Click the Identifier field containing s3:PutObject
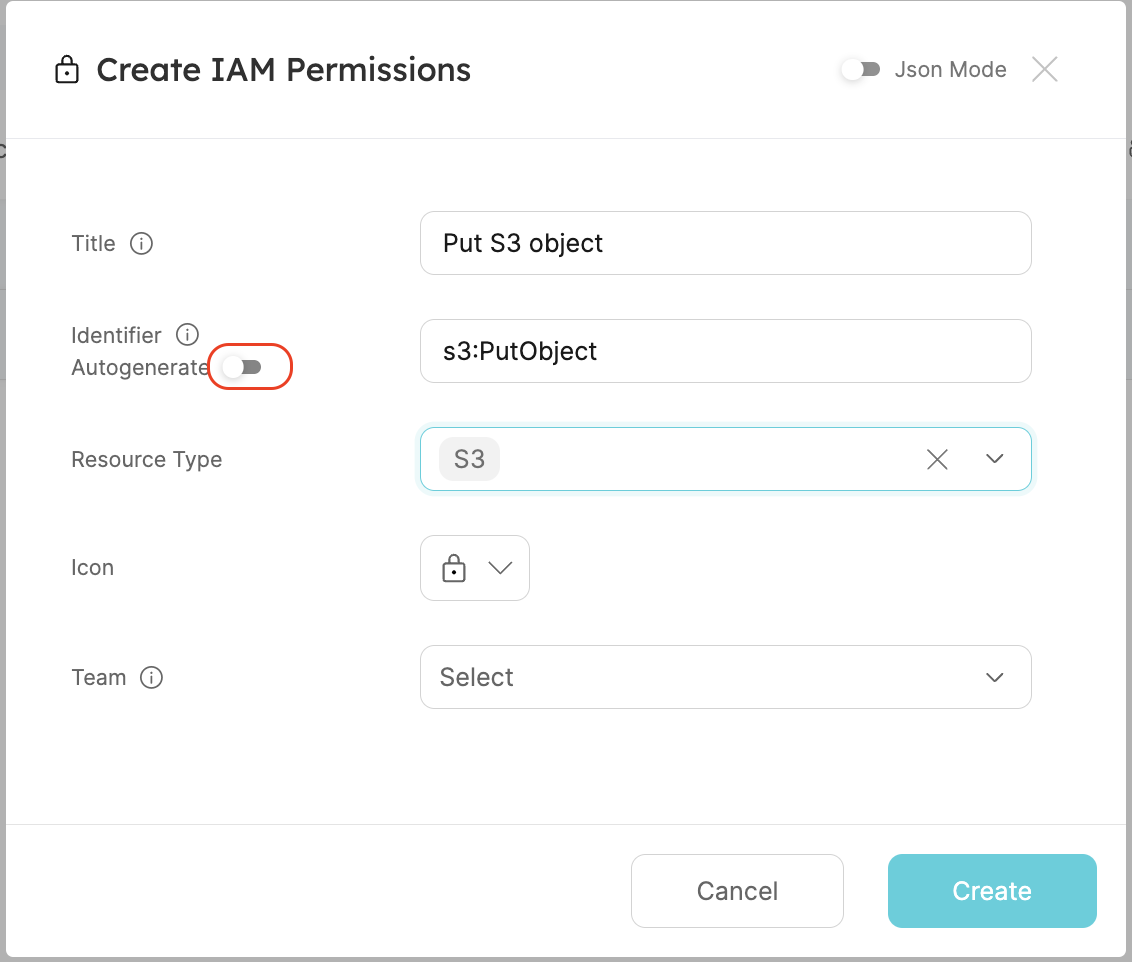Viewport: 1132px width, 962px height. 725,351
